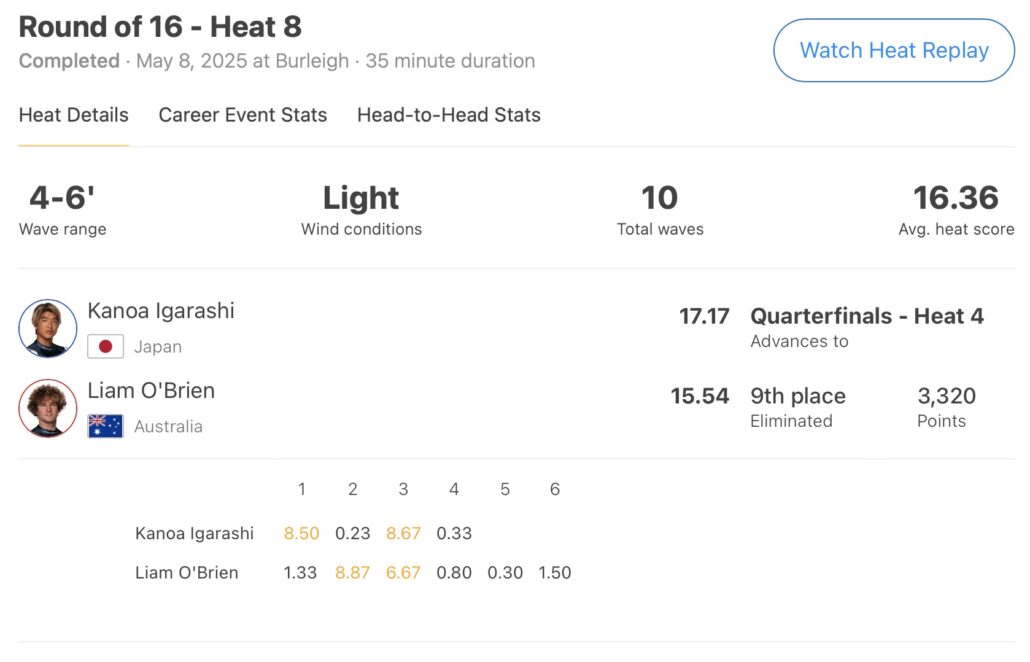Screen dimensions: 1030x662
Task: Click the Watch Heat Replay button
Action: (893, 51)
